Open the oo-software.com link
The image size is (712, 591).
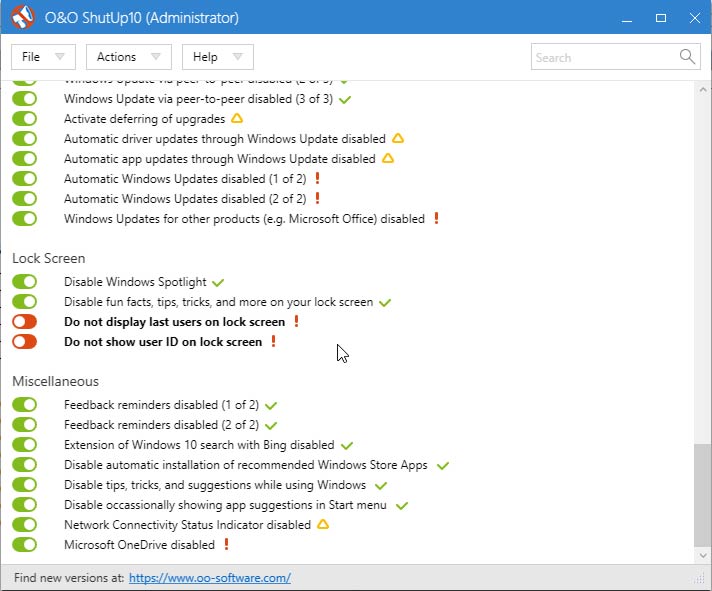tap(210, 578)
